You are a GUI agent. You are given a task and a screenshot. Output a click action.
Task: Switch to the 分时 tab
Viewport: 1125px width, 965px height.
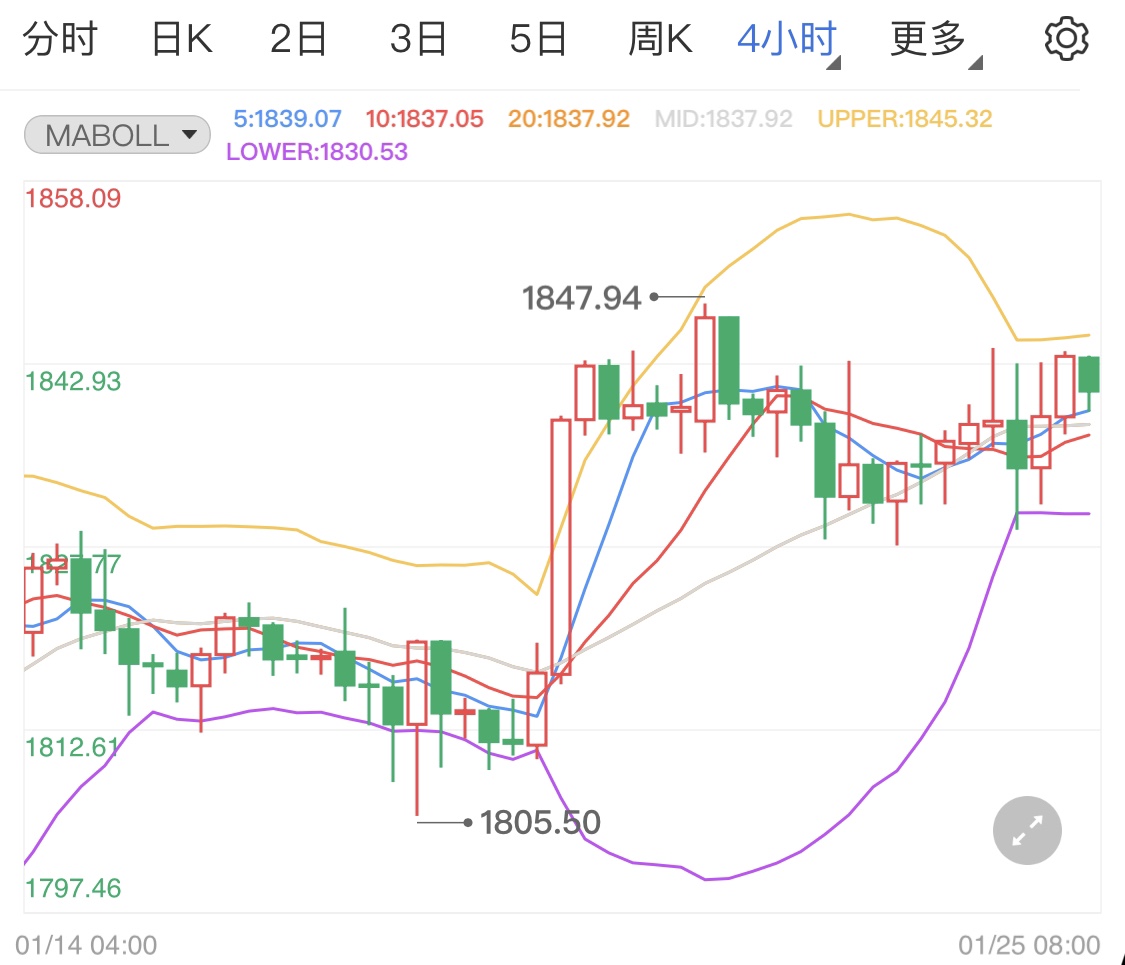(60, 39)
